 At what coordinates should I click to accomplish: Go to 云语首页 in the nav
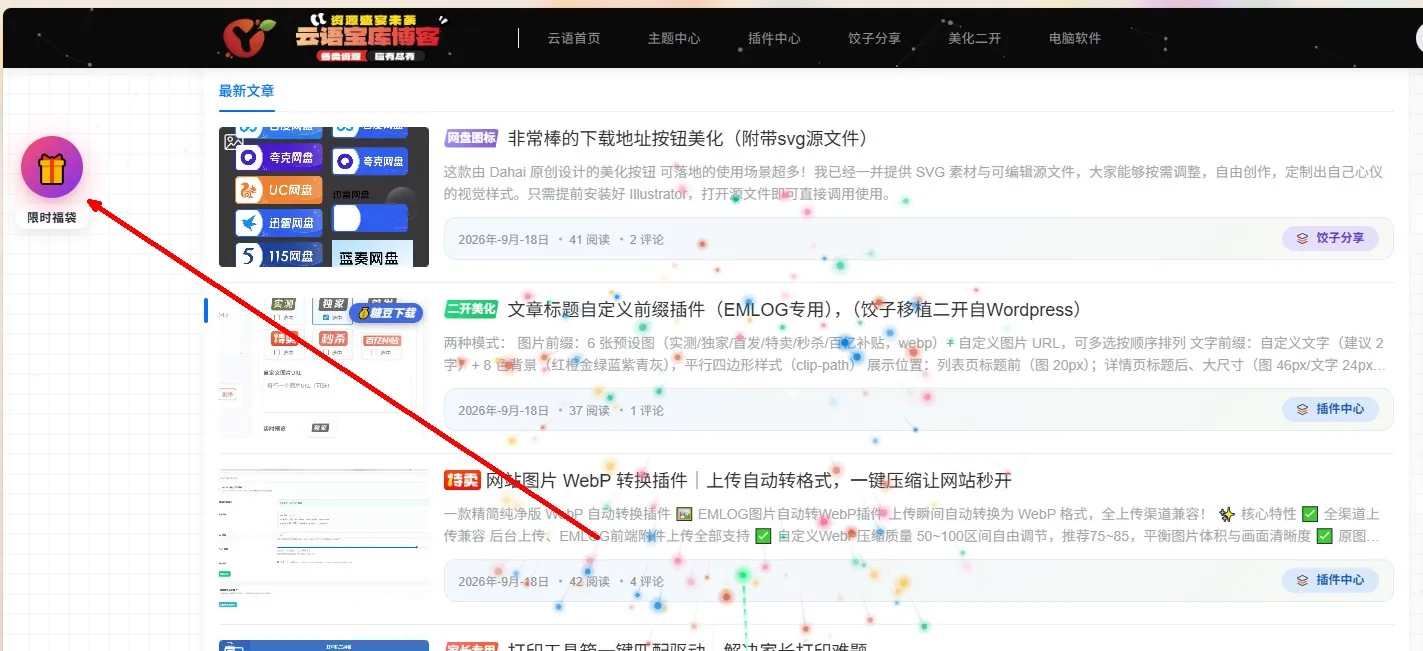click(x=574, y=38)
